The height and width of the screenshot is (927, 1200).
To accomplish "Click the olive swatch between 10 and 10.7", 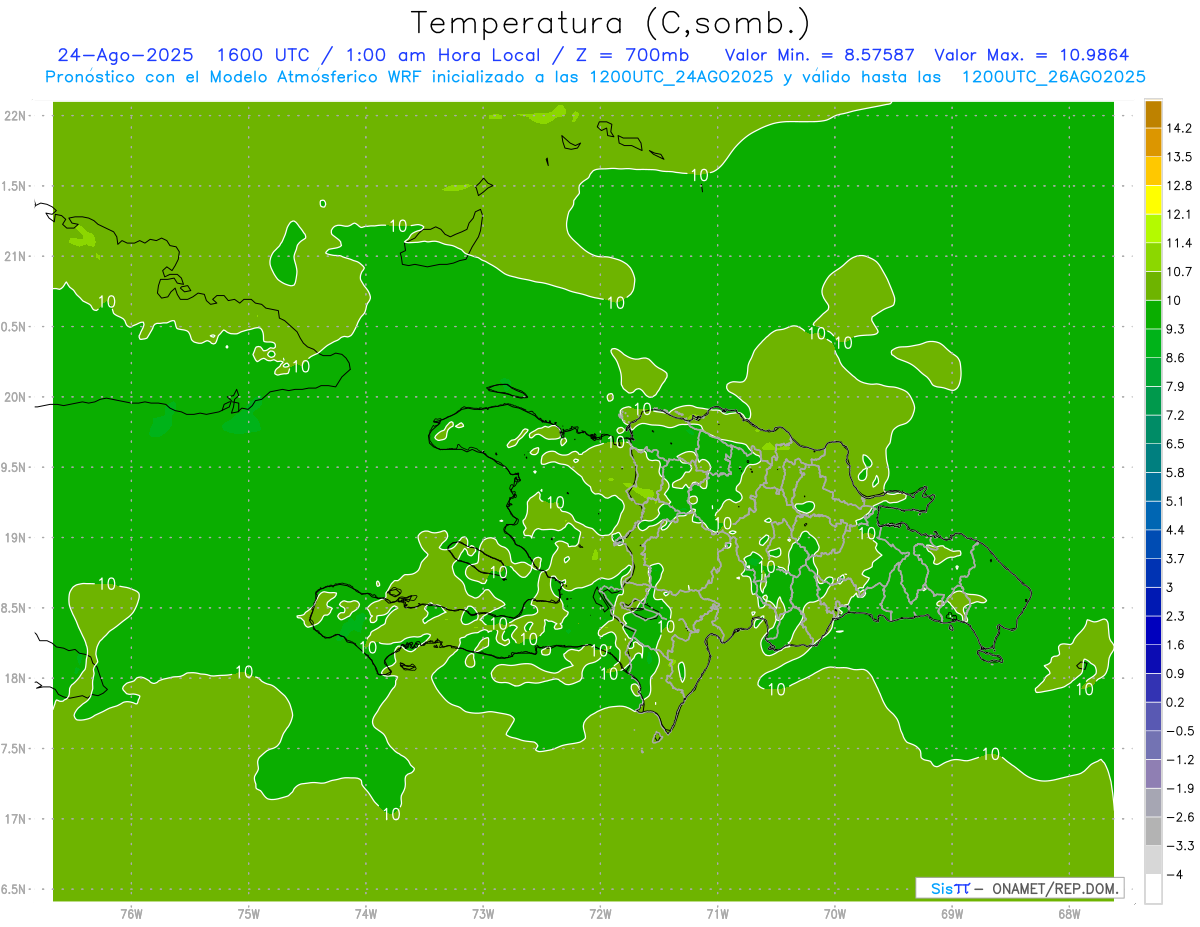I will click(x=1153, y=286).
